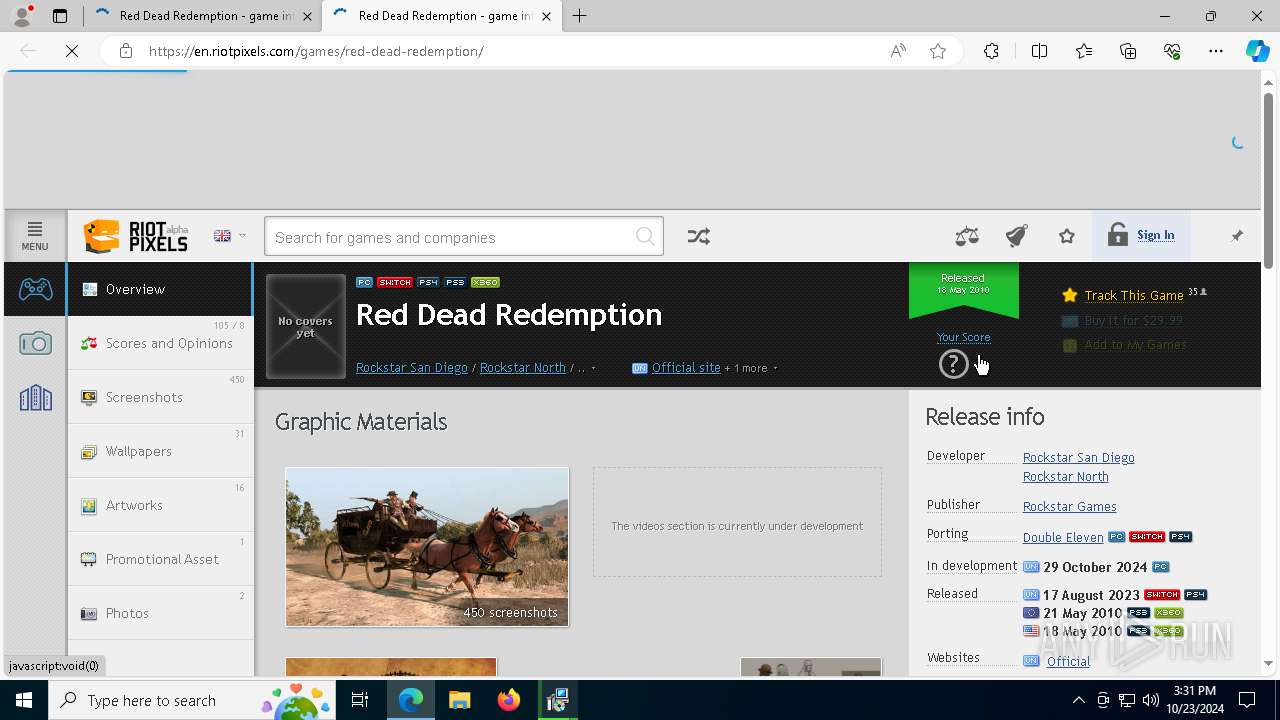Viewport: 1280px width, 720px height.
Task: Open Rockstar San Diego in Release info
Action: pos(1078,457)
